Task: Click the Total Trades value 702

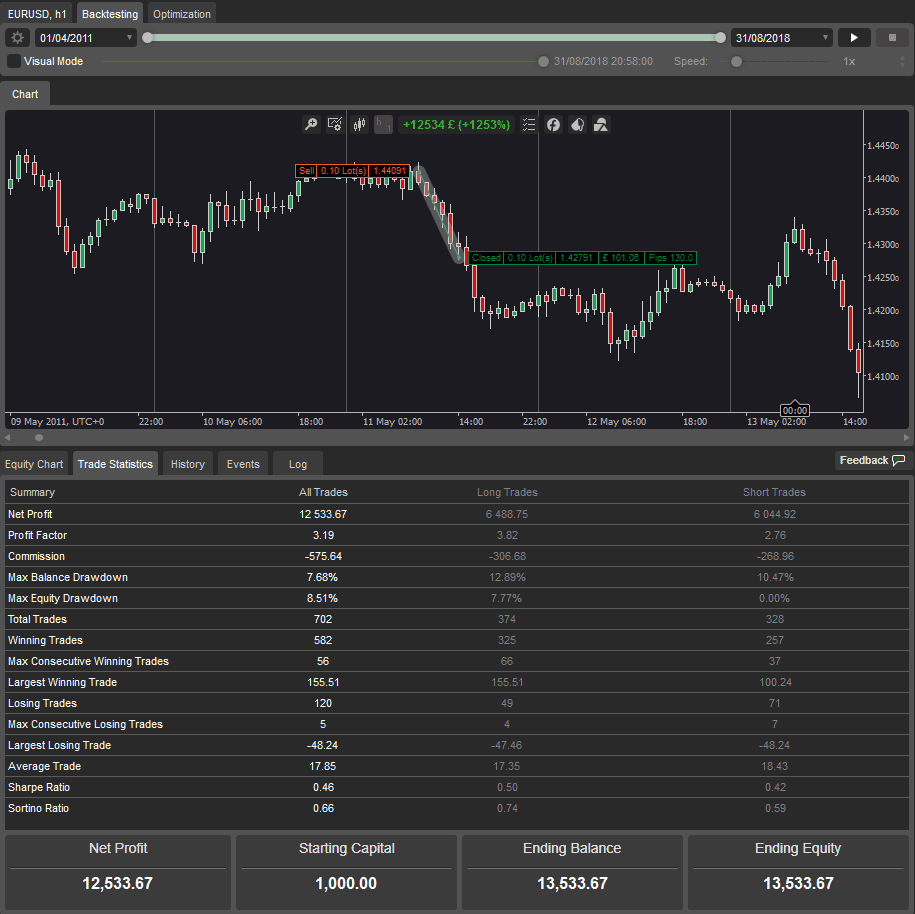Action: click(323, 619)
